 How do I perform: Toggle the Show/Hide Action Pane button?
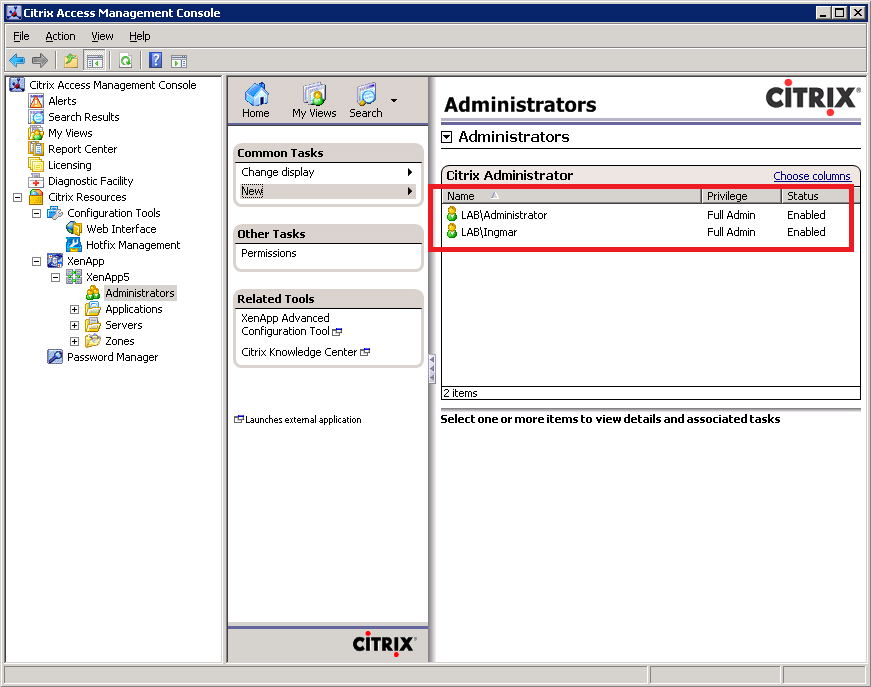coord(179,60)
